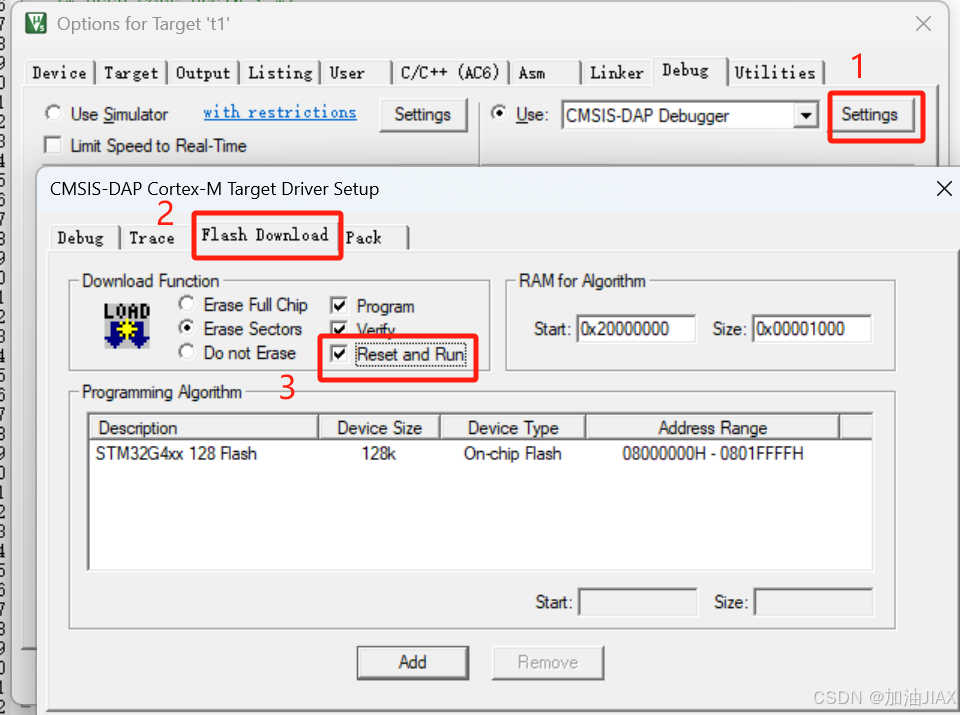Open the 'with restrictions' link

(x=279, y=113)
